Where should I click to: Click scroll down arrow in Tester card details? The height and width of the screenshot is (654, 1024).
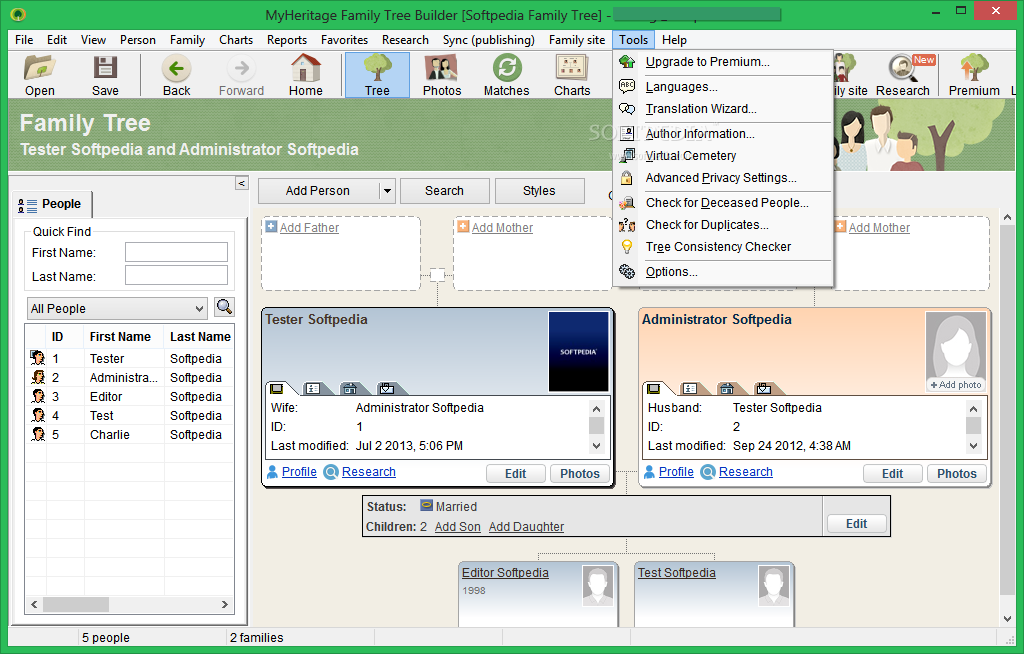(596, 446)
